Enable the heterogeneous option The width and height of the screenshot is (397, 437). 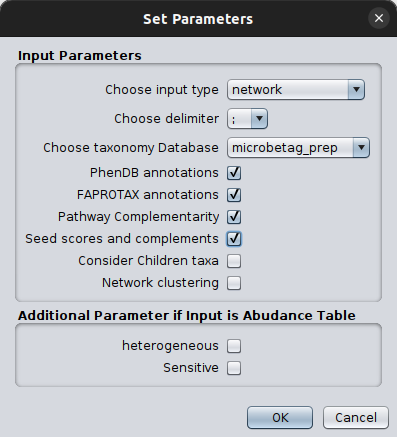[234, 346]
